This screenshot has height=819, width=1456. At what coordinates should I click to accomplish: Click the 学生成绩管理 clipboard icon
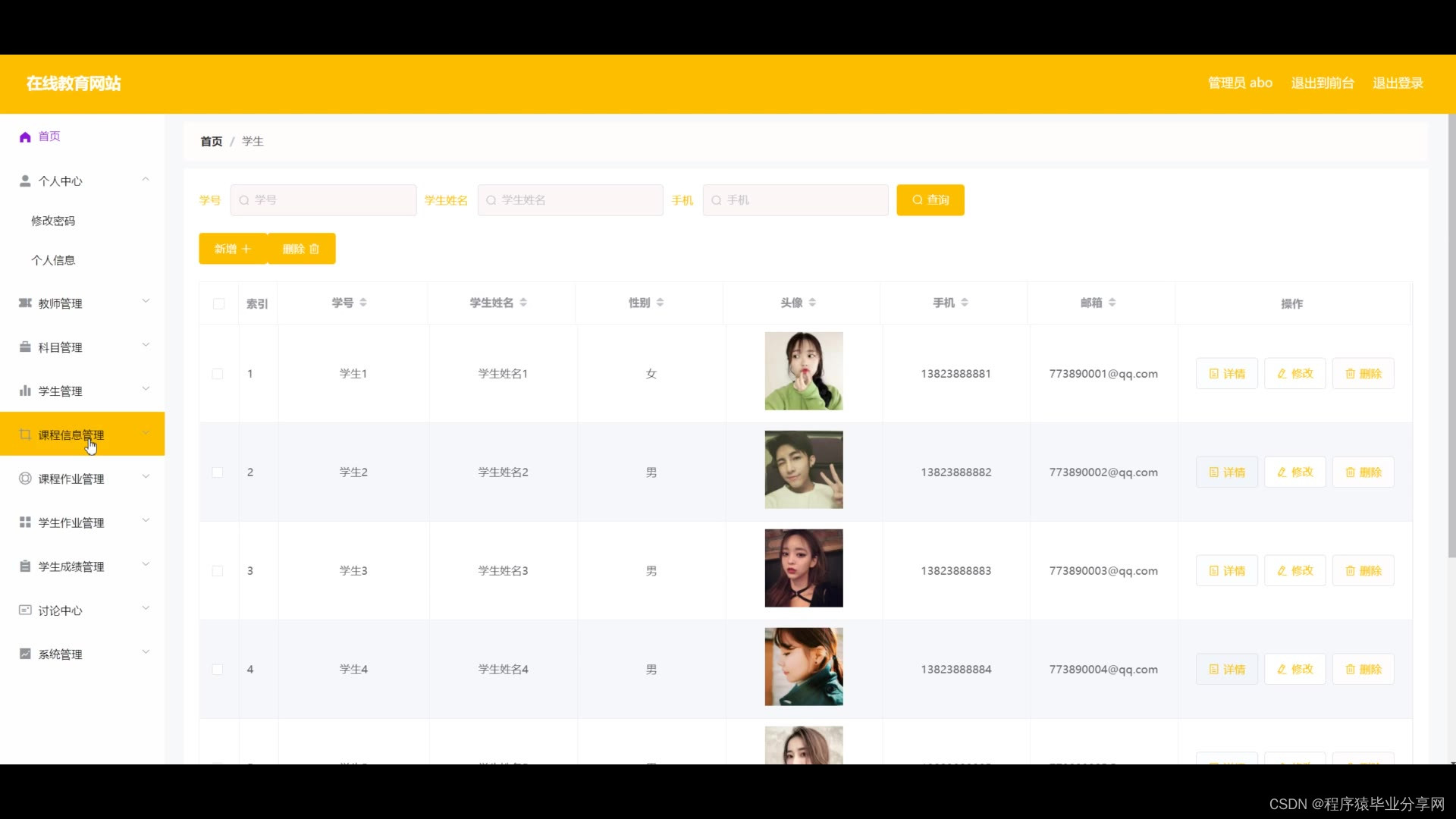(x=25, y=566)
